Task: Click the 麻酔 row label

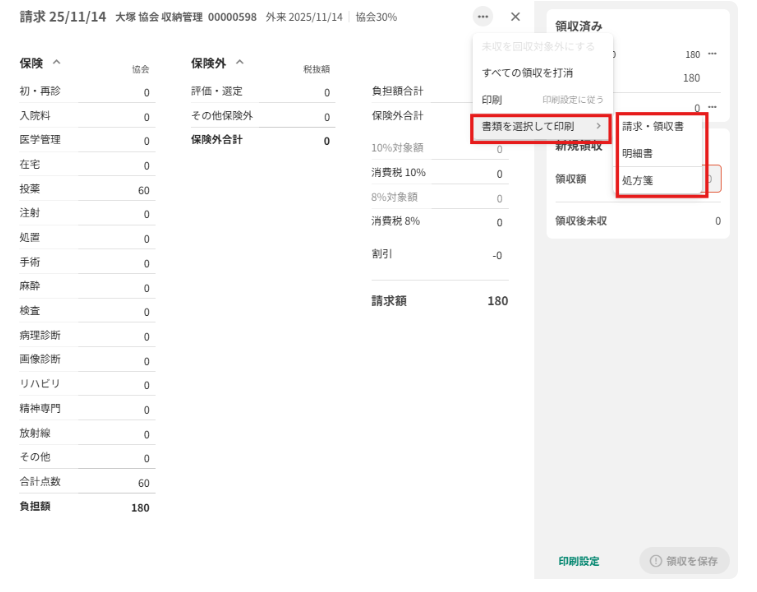Action: coord(29,286)
